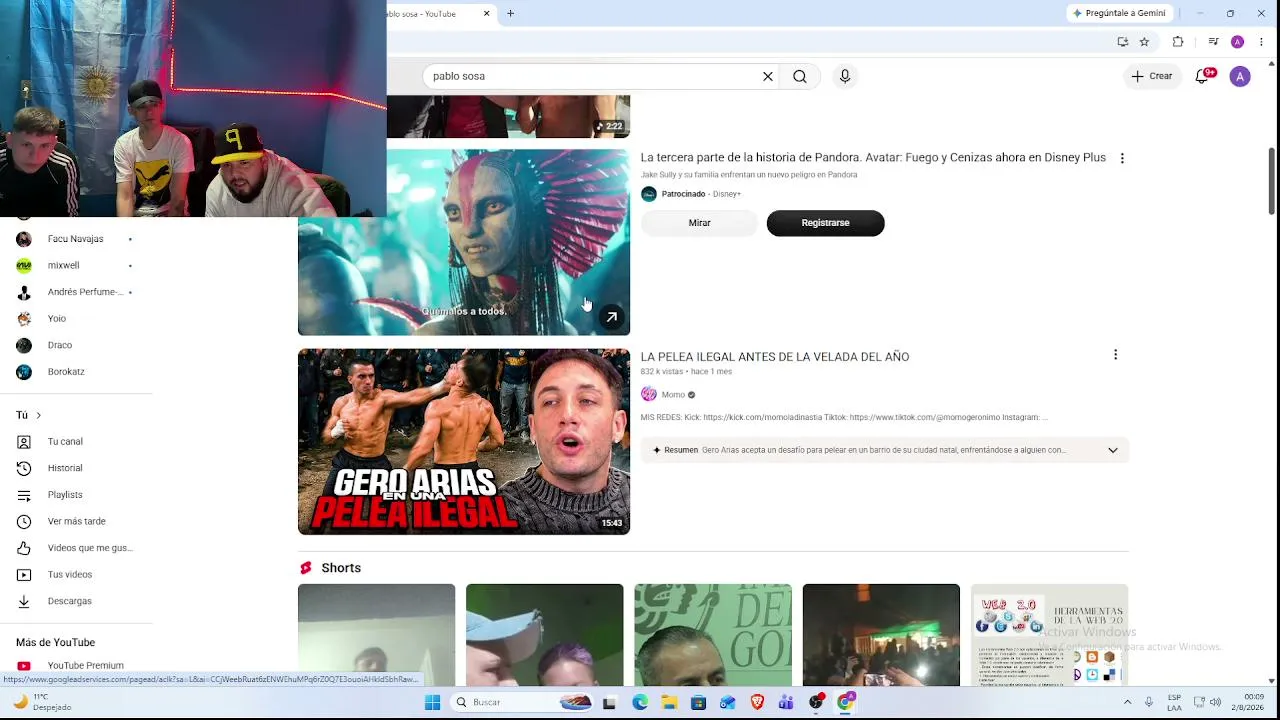Open Pregúntale a Gemini

pyautogui.click(x=1119, y=13)
